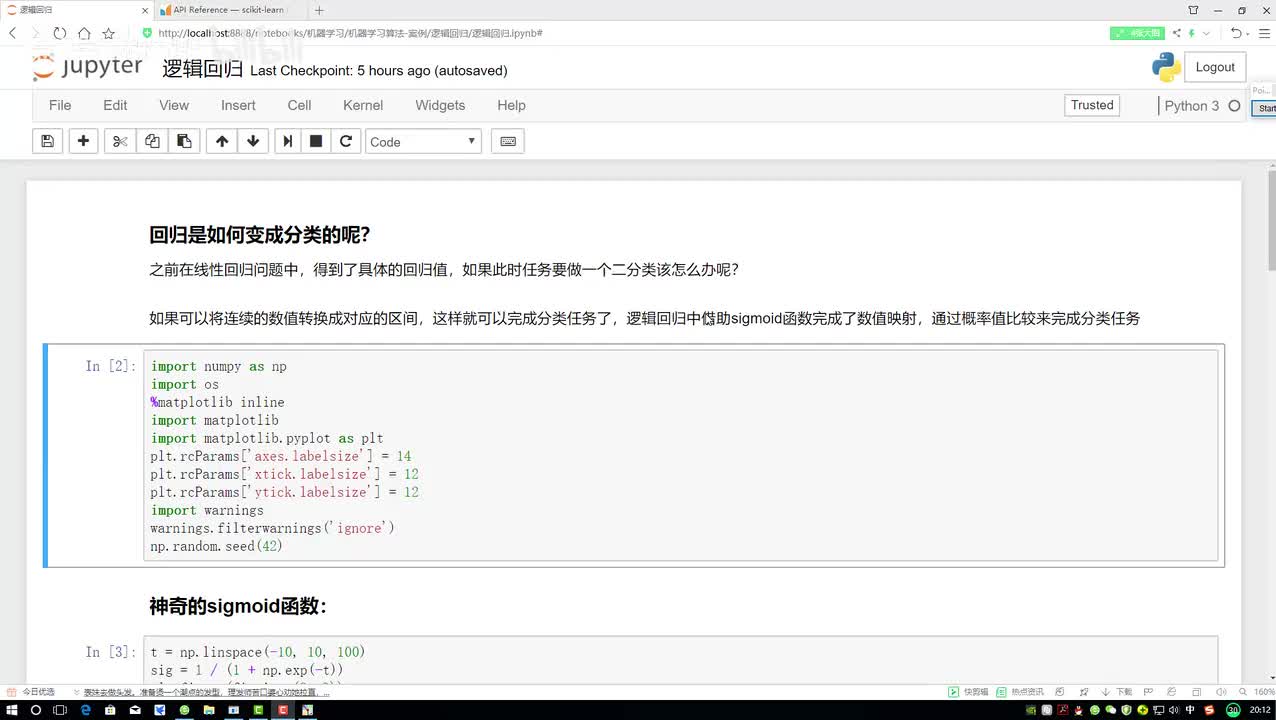Click 快剪辑 in browser status bar
Image resolution: width=1276 pixels, height=720 pixels.
click(x=969, y=692)
